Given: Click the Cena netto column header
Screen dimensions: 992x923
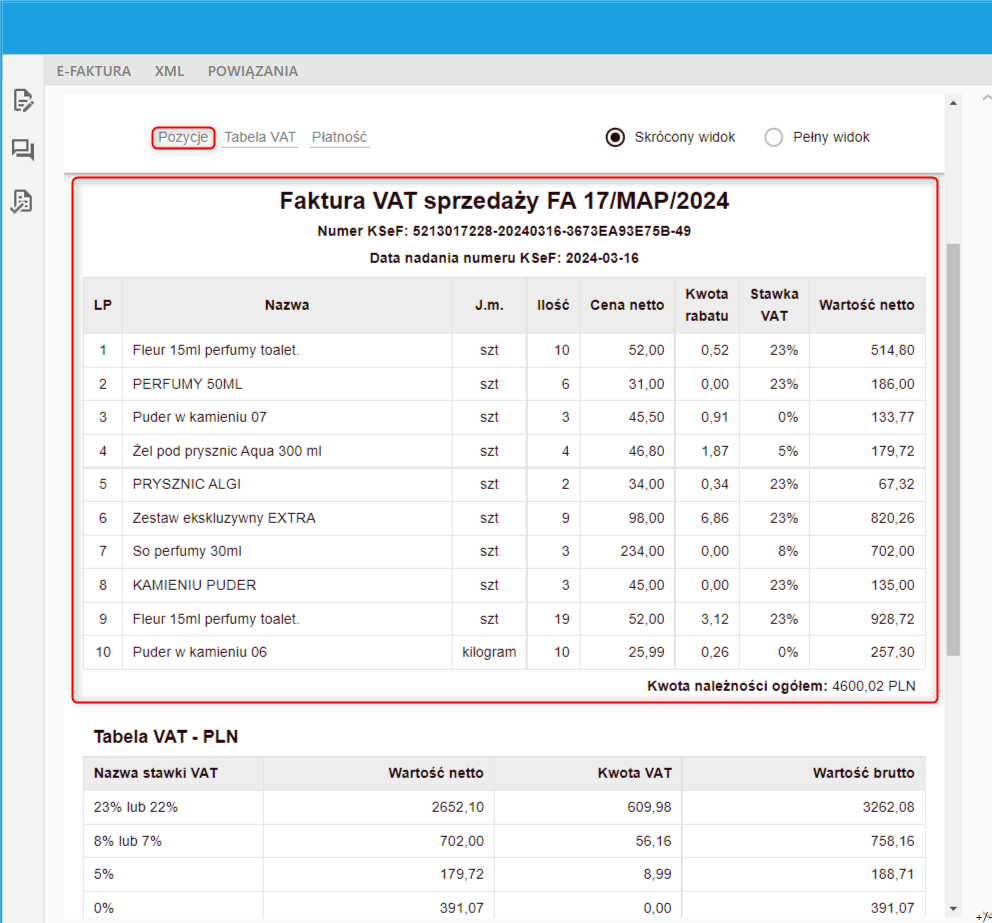Looking at the screenshot, I should (627, 305).
